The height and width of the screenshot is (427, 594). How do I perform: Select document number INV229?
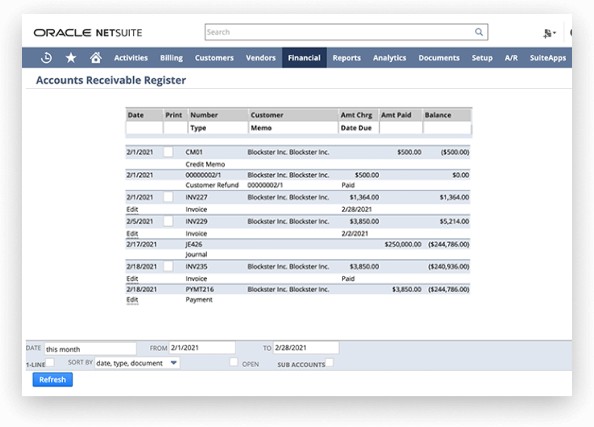(196, 222)
